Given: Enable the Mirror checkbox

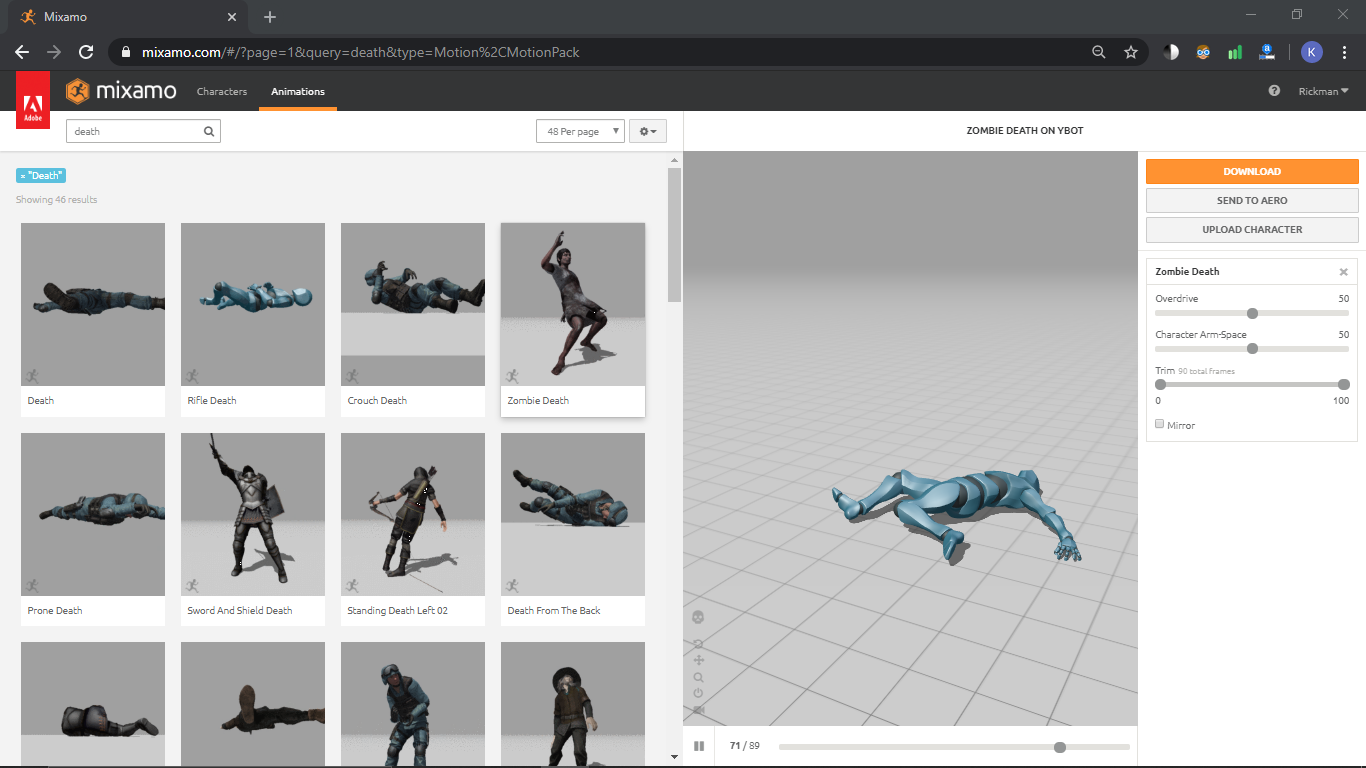Looking at the screenshot, I should pos(1160,424).
